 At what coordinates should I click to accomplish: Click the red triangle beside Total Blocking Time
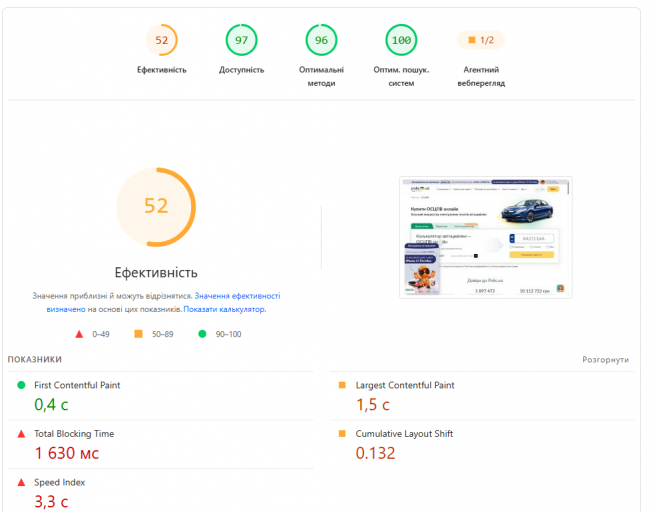coord(21,434)
